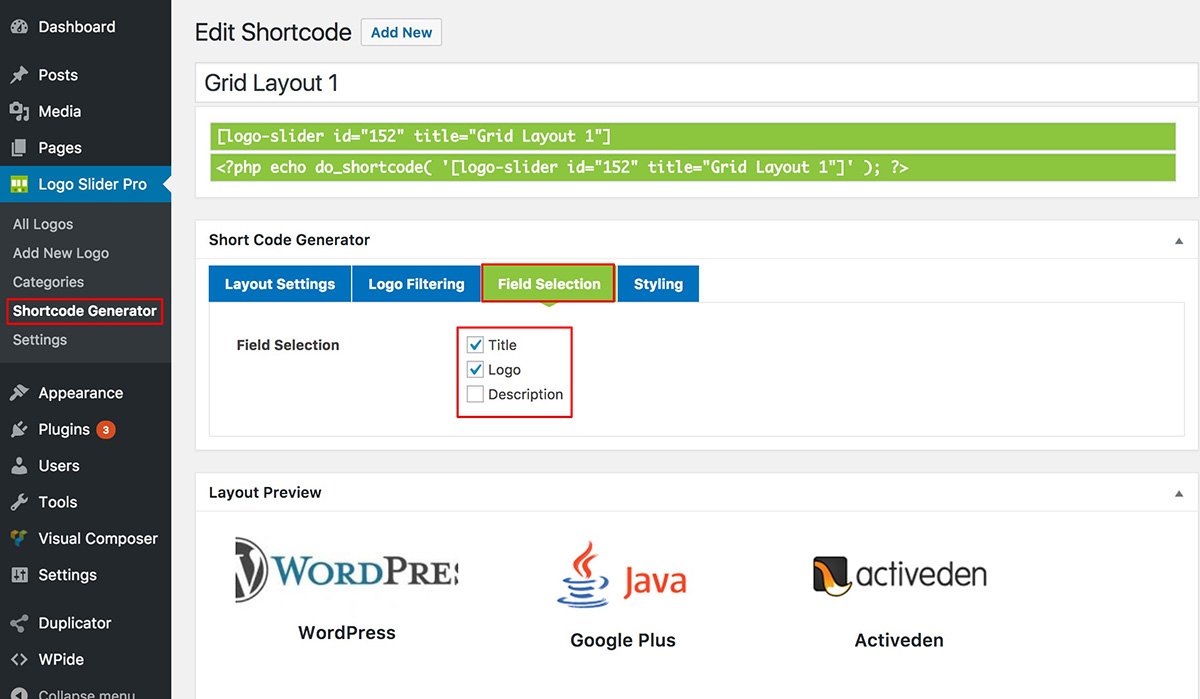Uncheck the Logo field checkbox

475,370
